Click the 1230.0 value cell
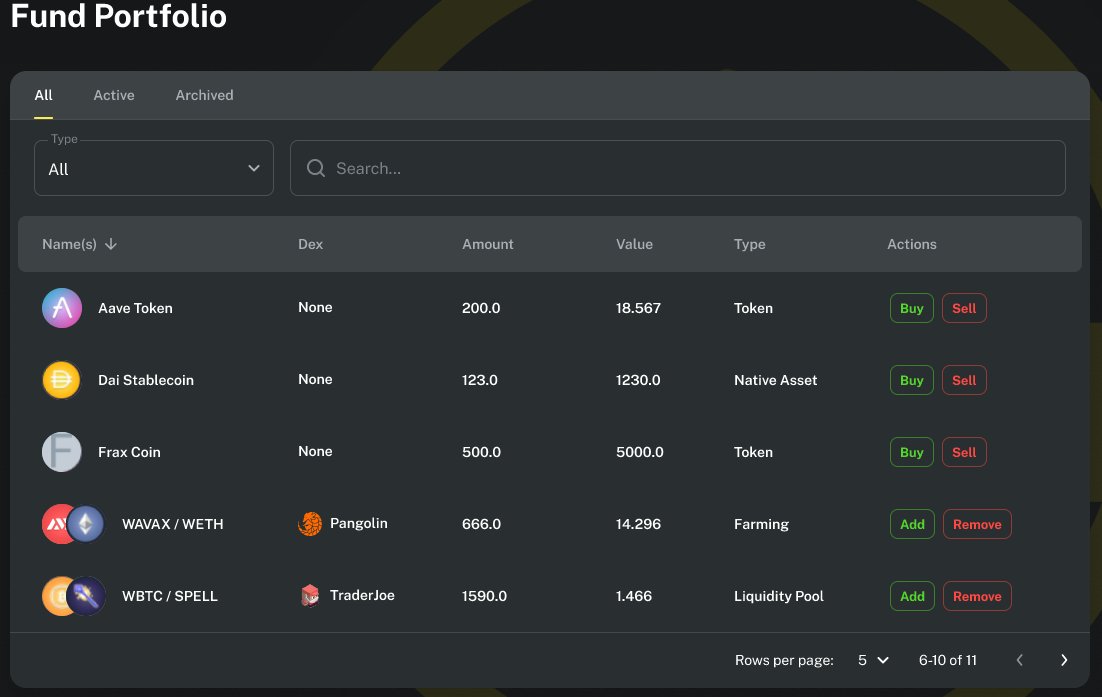This screenshot has height=697, width=1102. (x=638, y=380)
